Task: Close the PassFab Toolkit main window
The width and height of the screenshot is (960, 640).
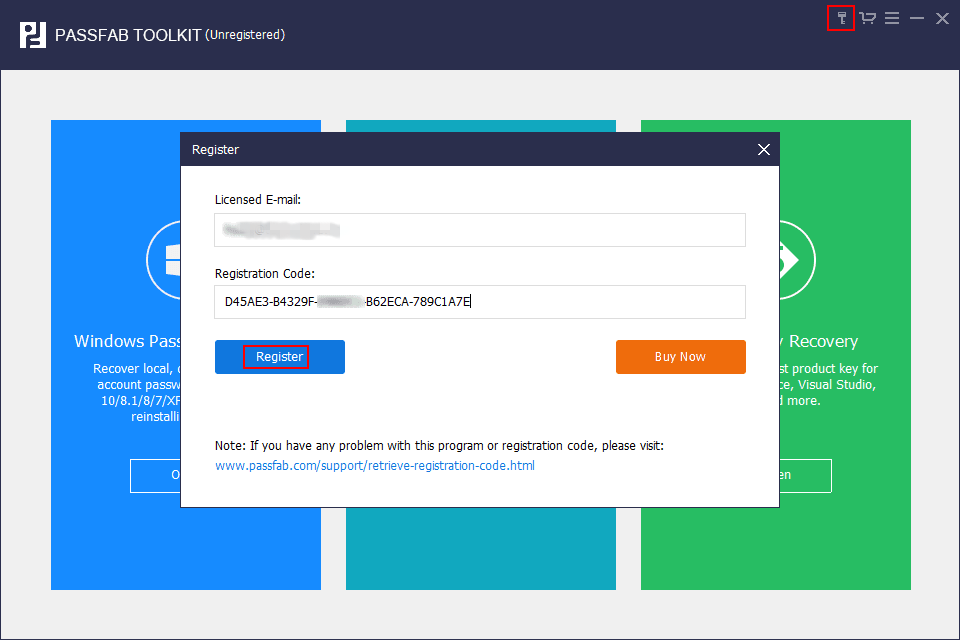Action: coord(942,18)
